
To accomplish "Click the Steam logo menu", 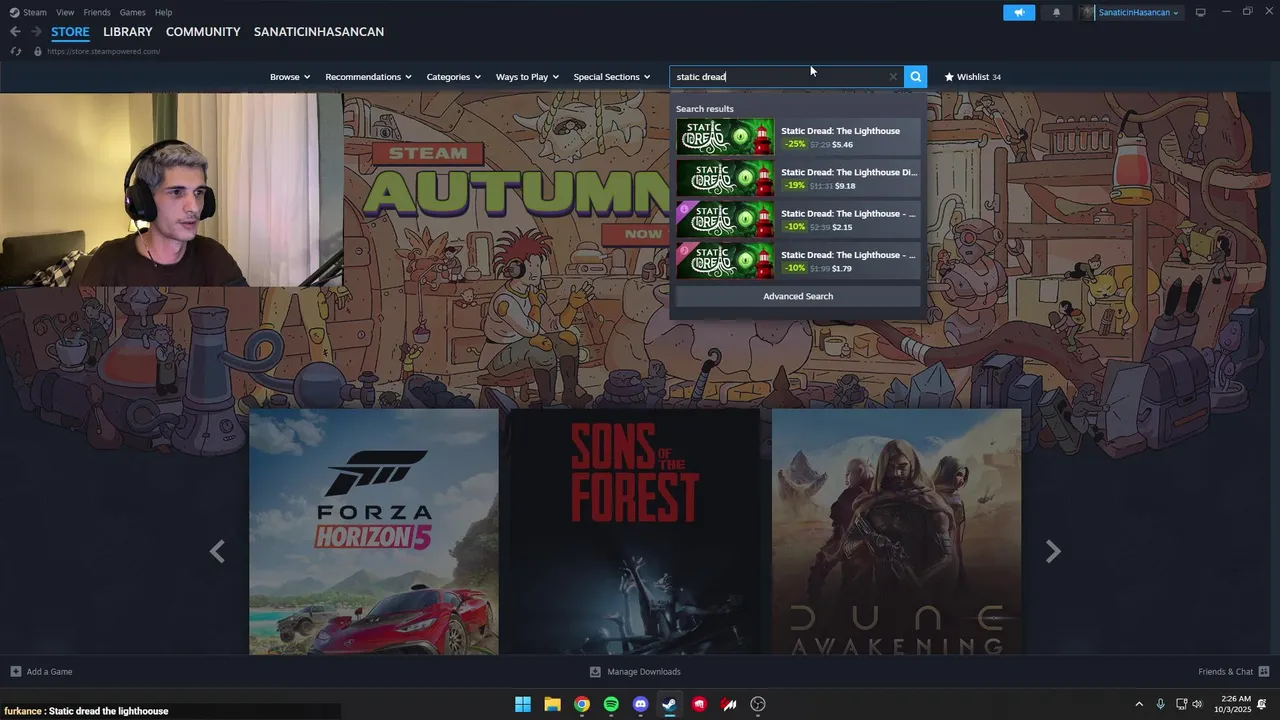I will coord(14,12).
